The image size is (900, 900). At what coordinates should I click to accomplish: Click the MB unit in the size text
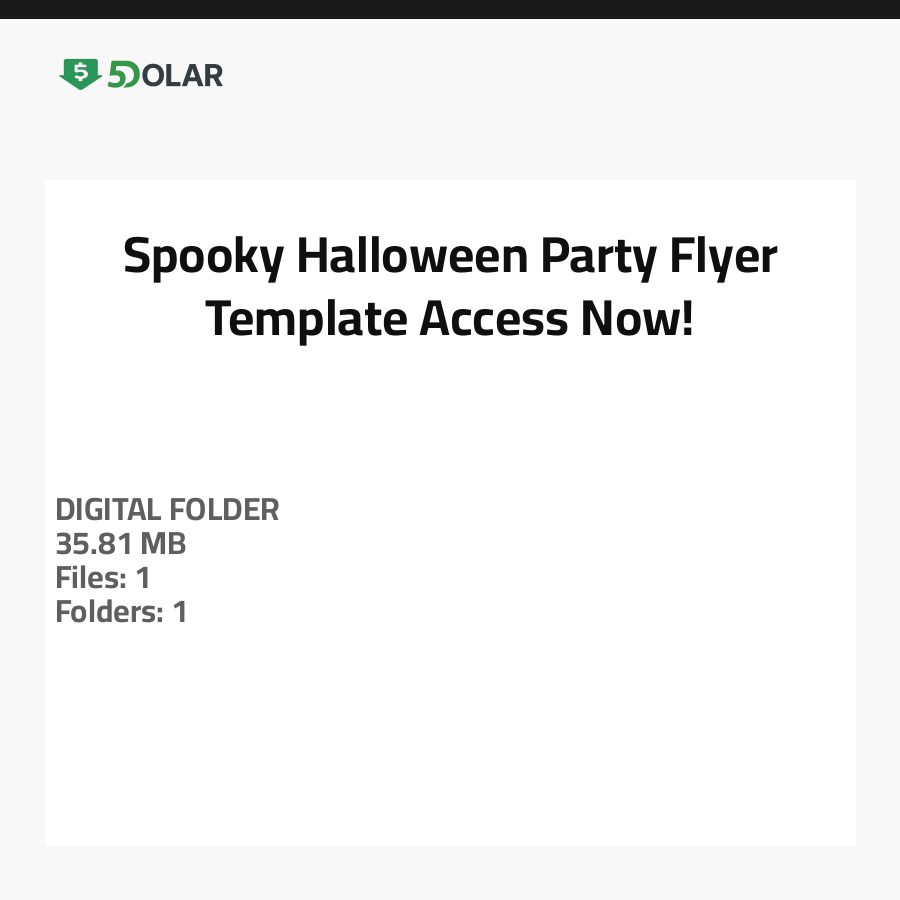(x=163, y=544)
